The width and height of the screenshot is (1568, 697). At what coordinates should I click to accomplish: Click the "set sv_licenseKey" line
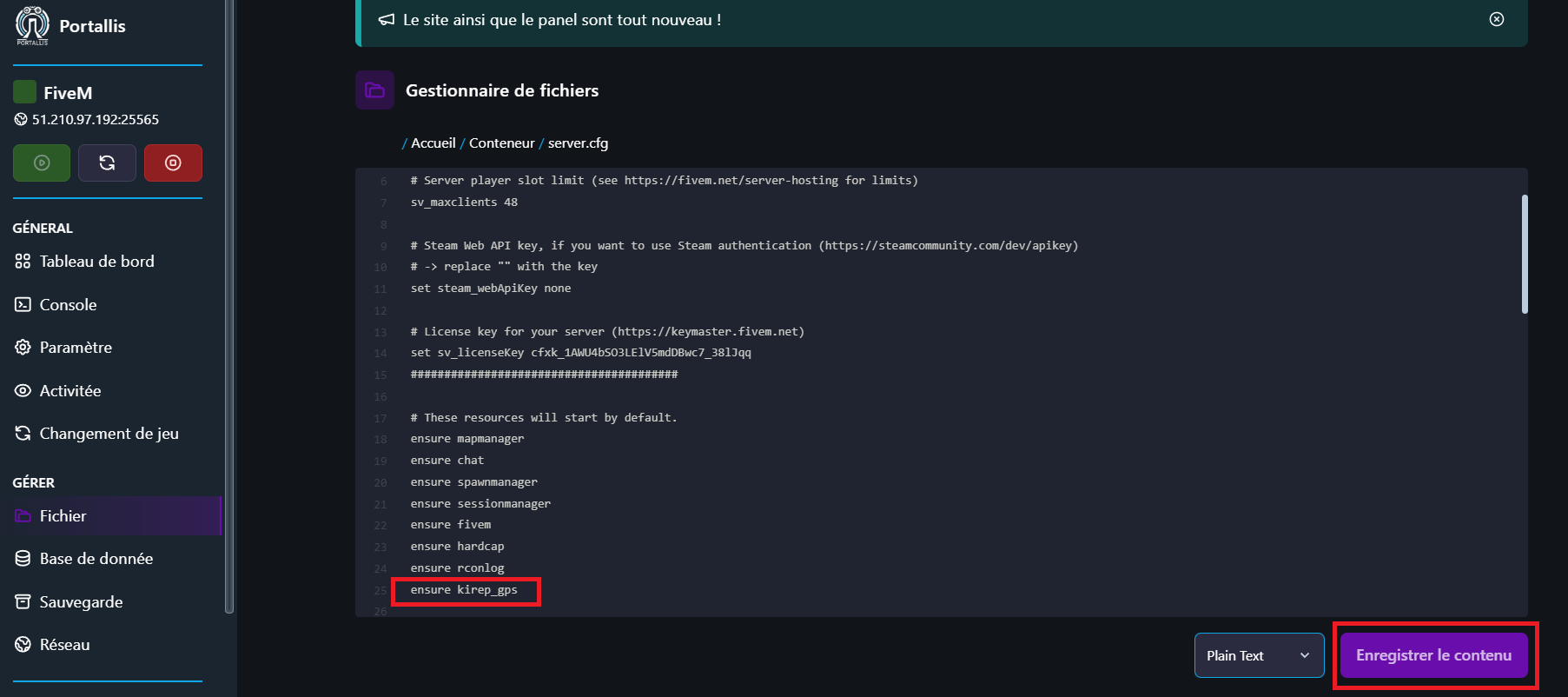581,353
